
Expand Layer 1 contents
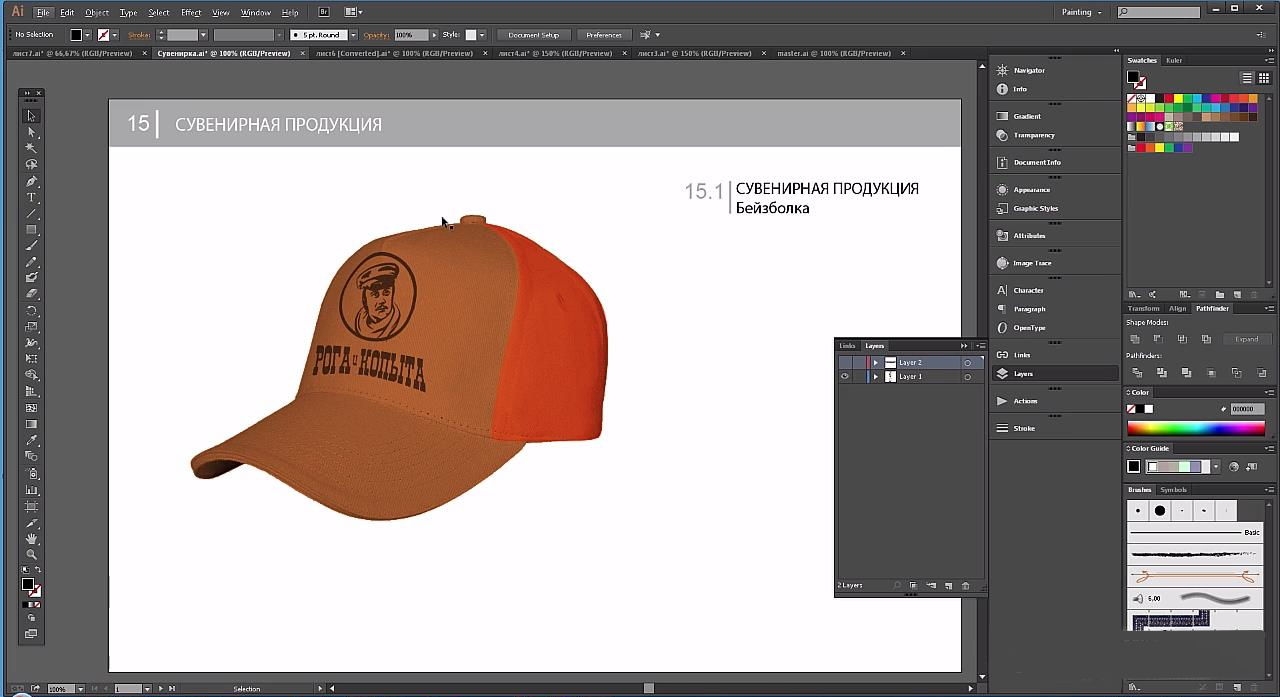(876, 377)
